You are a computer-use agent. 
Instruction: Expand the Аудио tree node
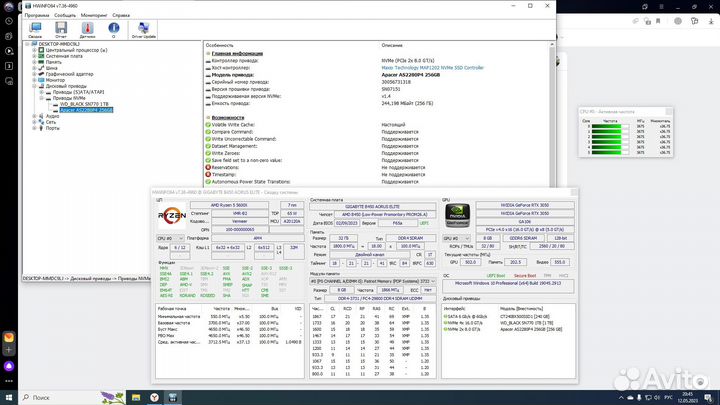click(34, 116)
